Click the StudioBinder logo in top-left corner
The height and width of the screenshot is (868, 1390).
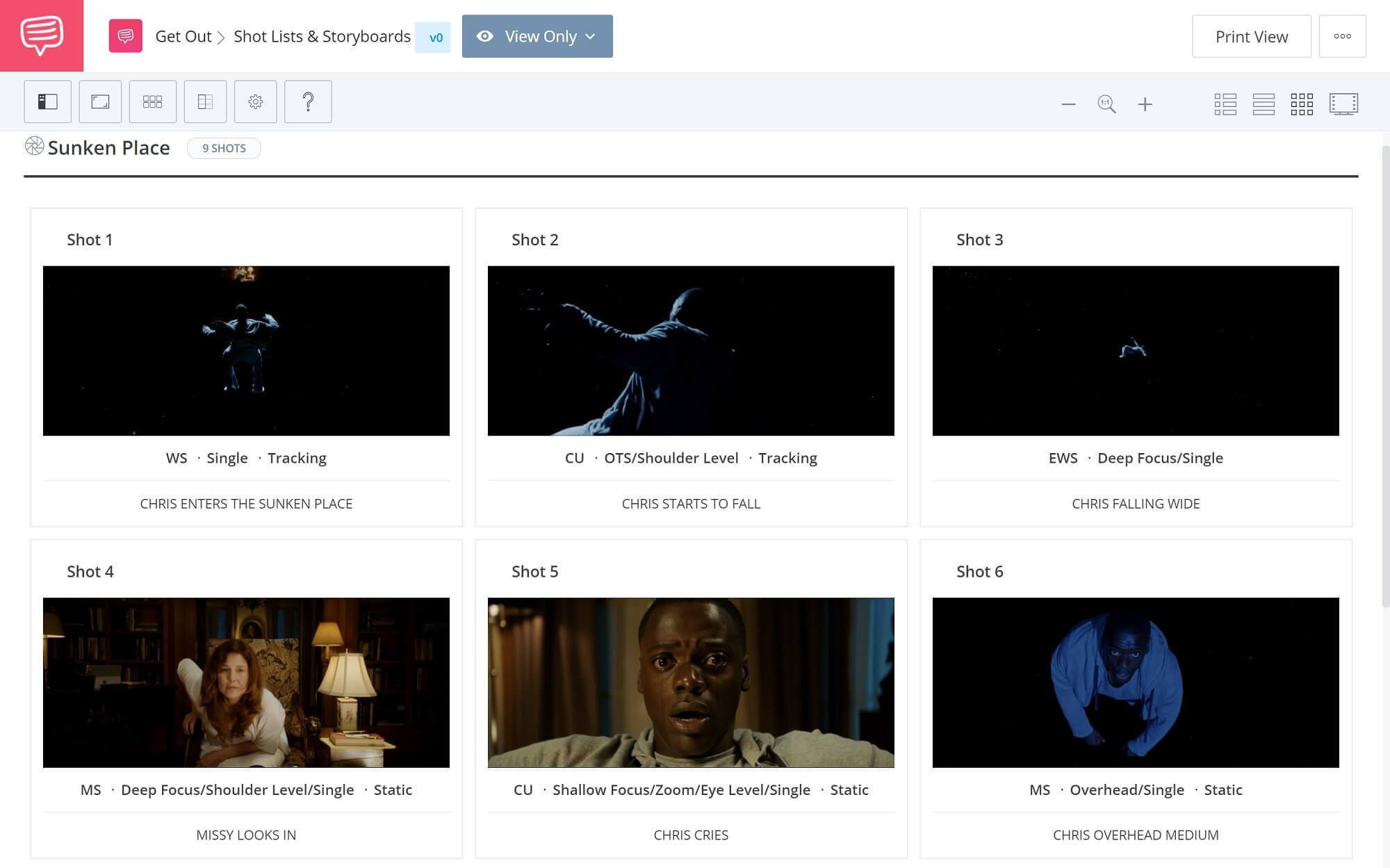coord(42,35)
